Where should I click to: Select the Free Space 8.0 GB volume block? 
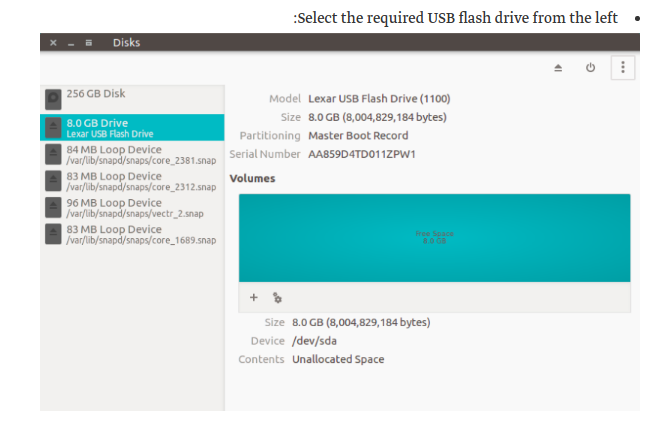434,238
